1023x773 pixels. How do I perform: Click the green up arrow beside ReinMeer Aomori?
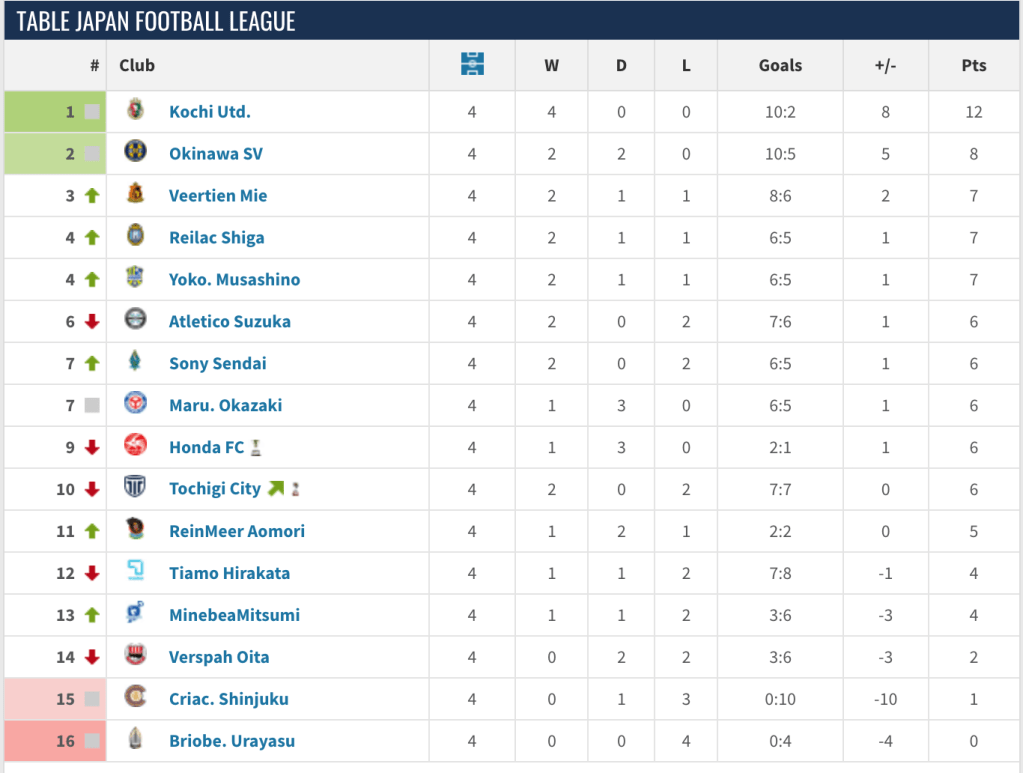pyautogui.click(x=92, y=532)
